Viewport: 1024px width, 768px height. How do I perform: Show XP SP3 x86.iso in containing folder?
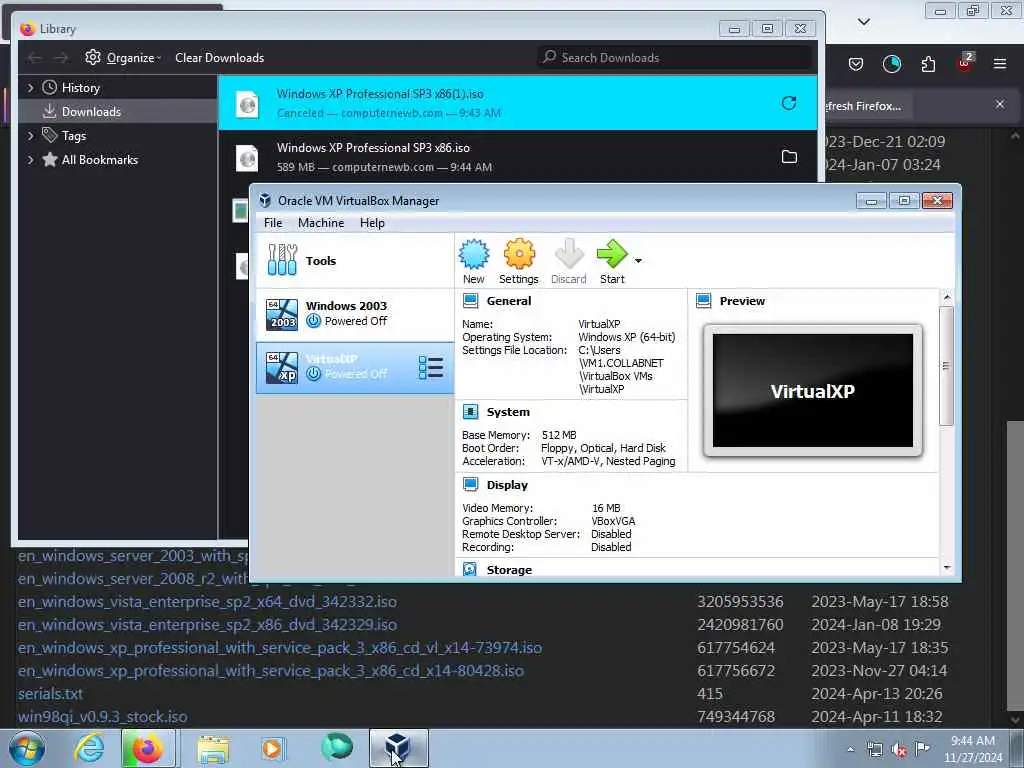[x=789, y=157]
